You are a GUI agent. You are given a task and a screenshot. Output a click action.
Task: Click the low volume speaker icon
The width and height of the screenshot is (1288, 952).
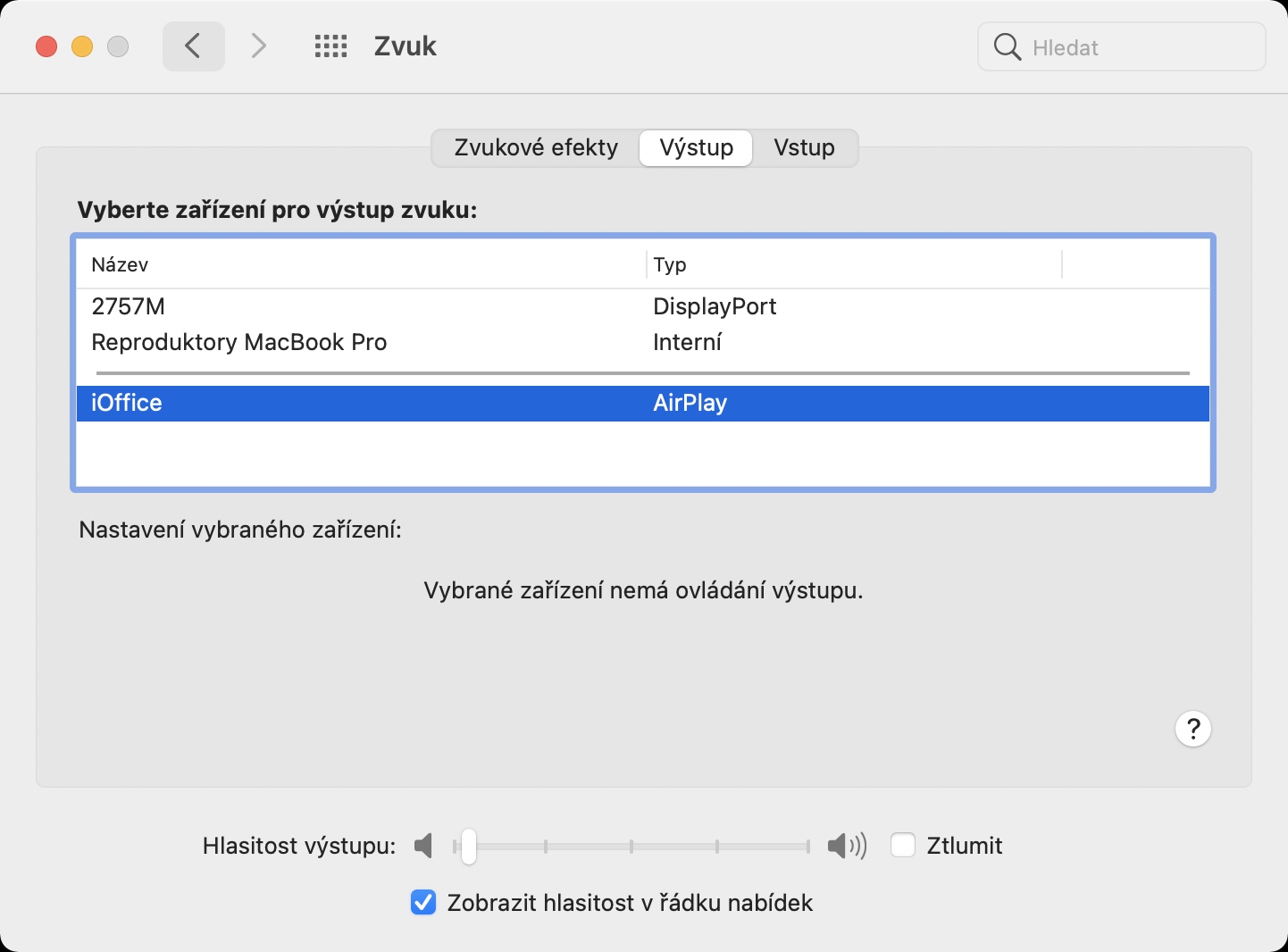click(423, 846)
